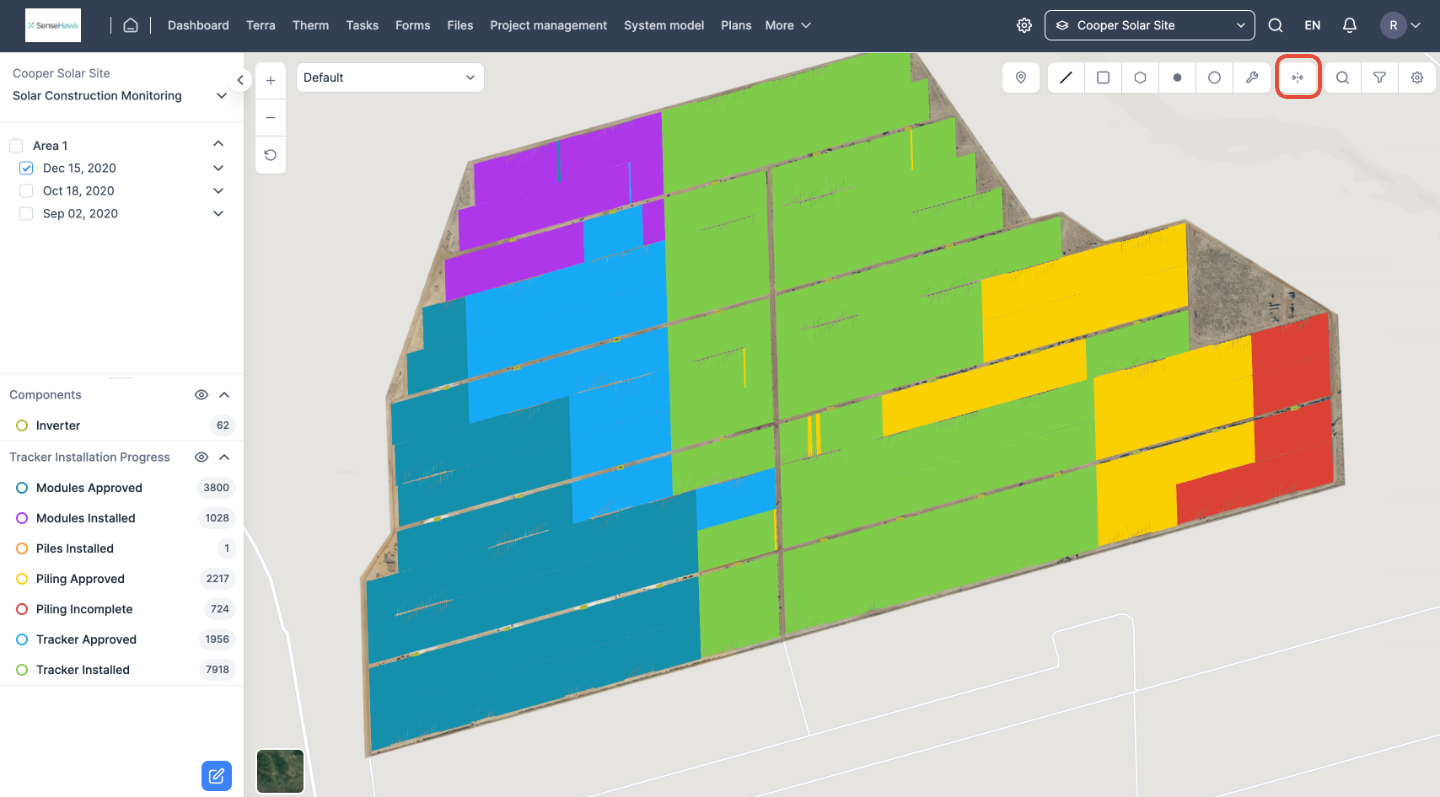Viewport: 1440px width, 797px height.
Task: Click the blue edit button
Action: point(216,775)
